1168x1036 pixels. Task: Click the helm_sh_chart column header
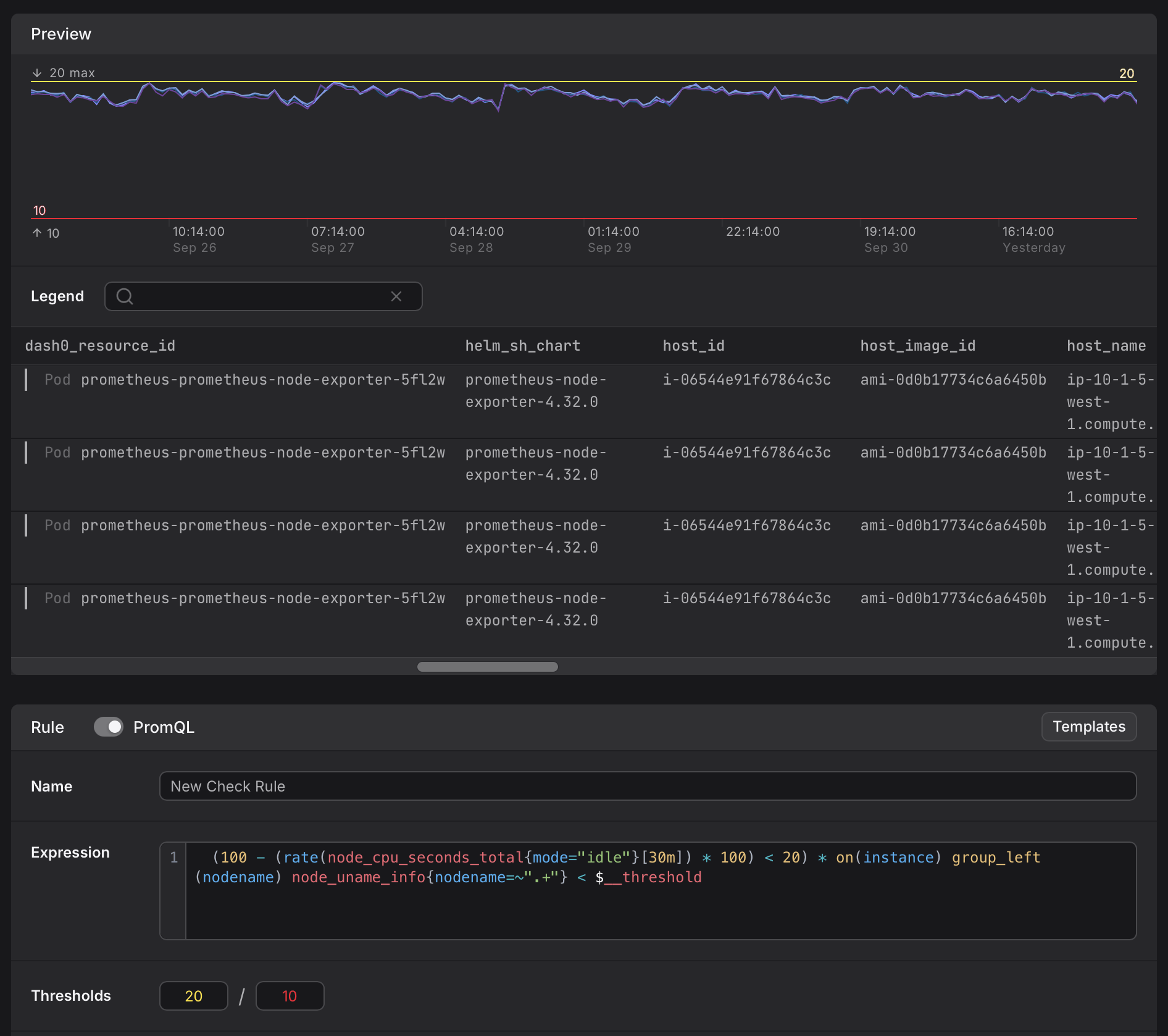522,346
